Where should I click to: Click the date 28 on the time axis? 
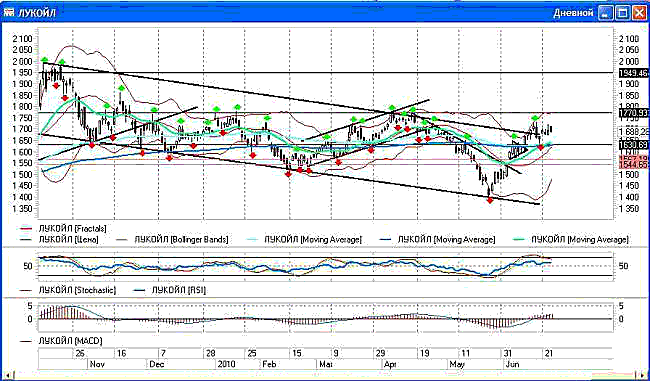click(211, 353)
